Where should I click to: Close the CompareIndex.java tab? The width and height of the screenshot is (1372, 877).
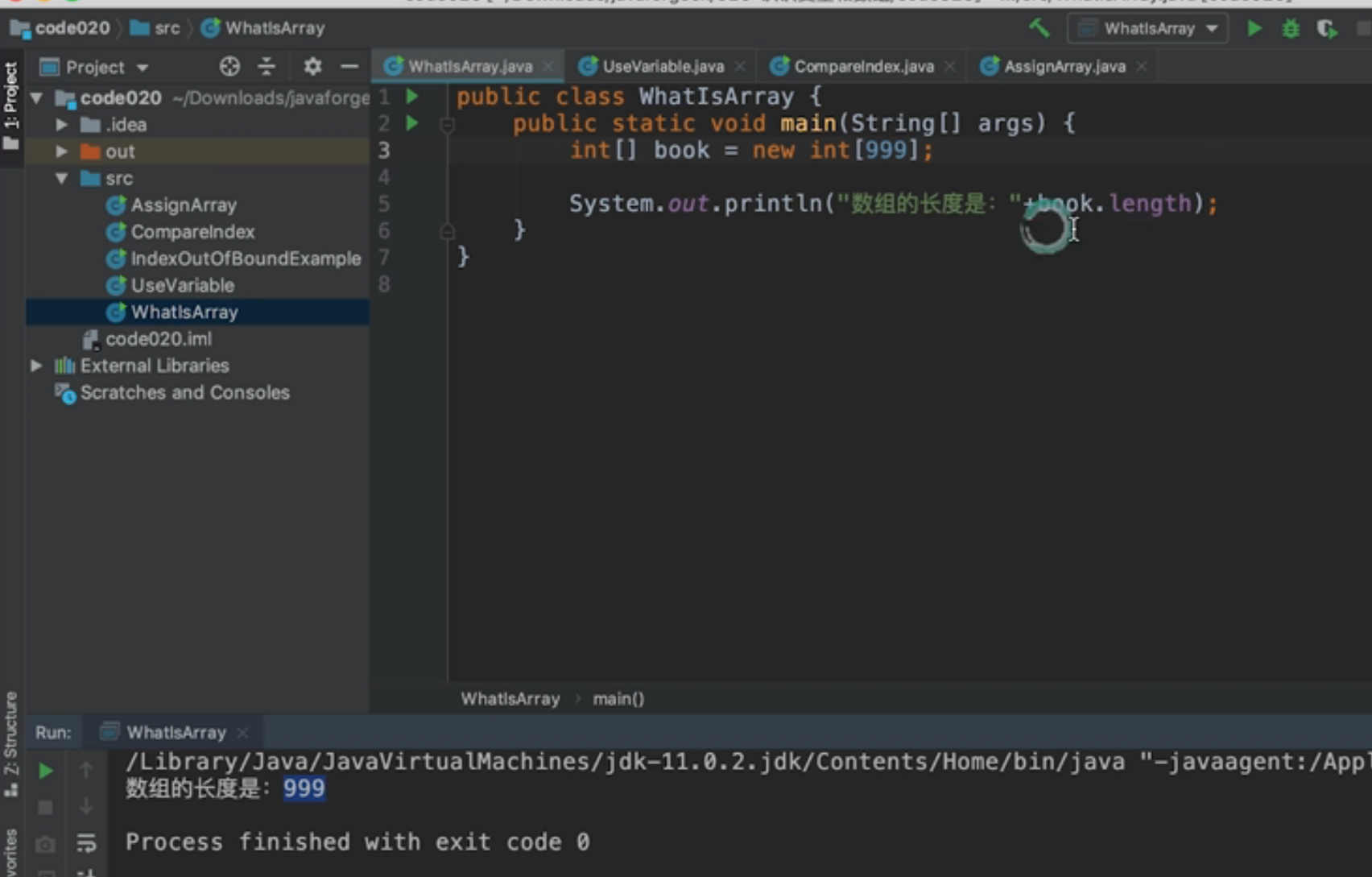950,66
